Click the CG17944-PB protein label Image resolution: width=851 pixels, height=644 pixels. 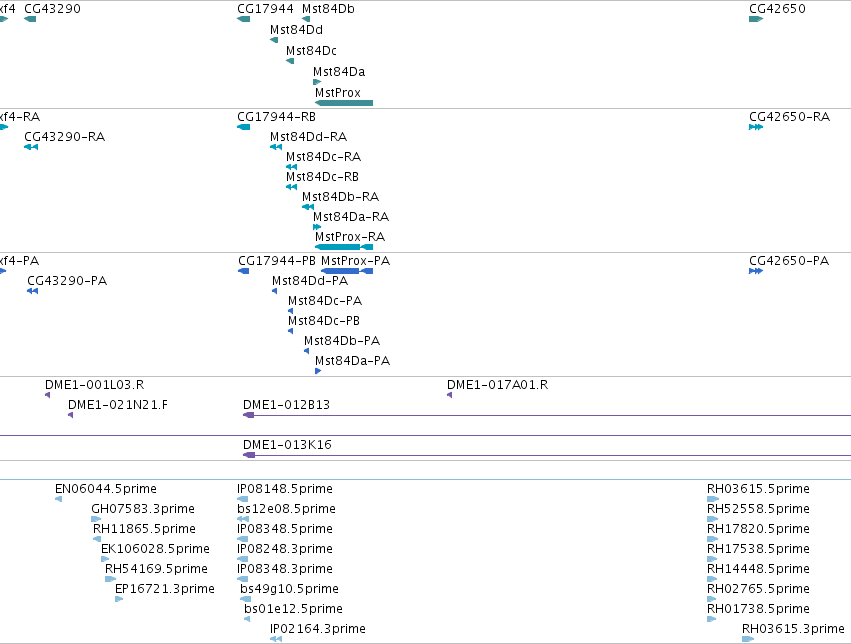coord(277,261)
